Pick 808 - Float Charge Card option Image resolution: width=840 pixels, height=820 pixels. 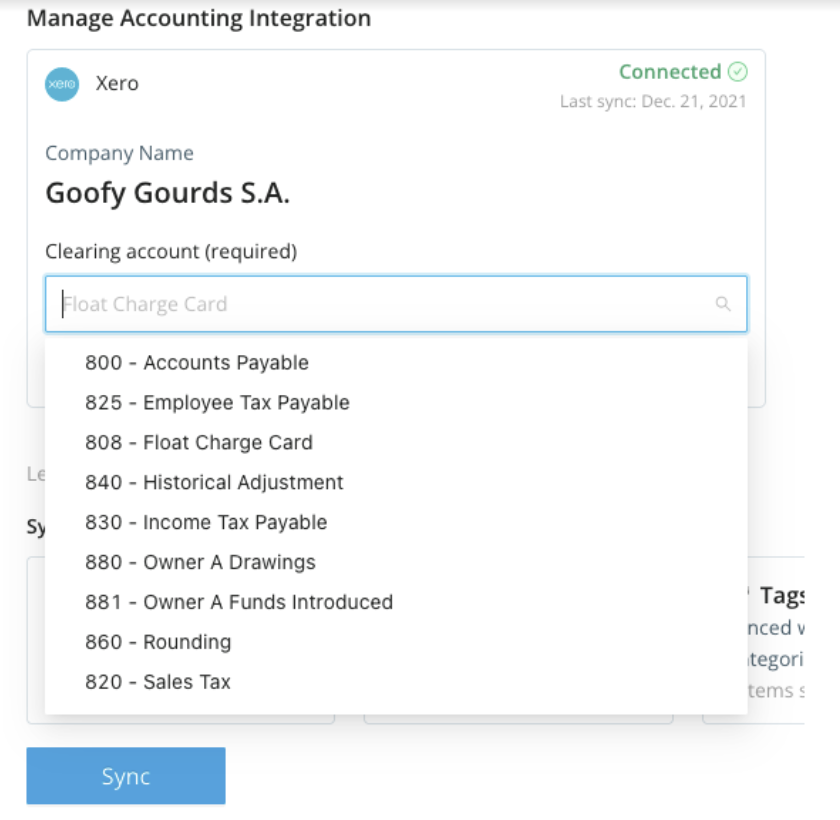click(198, 443)
